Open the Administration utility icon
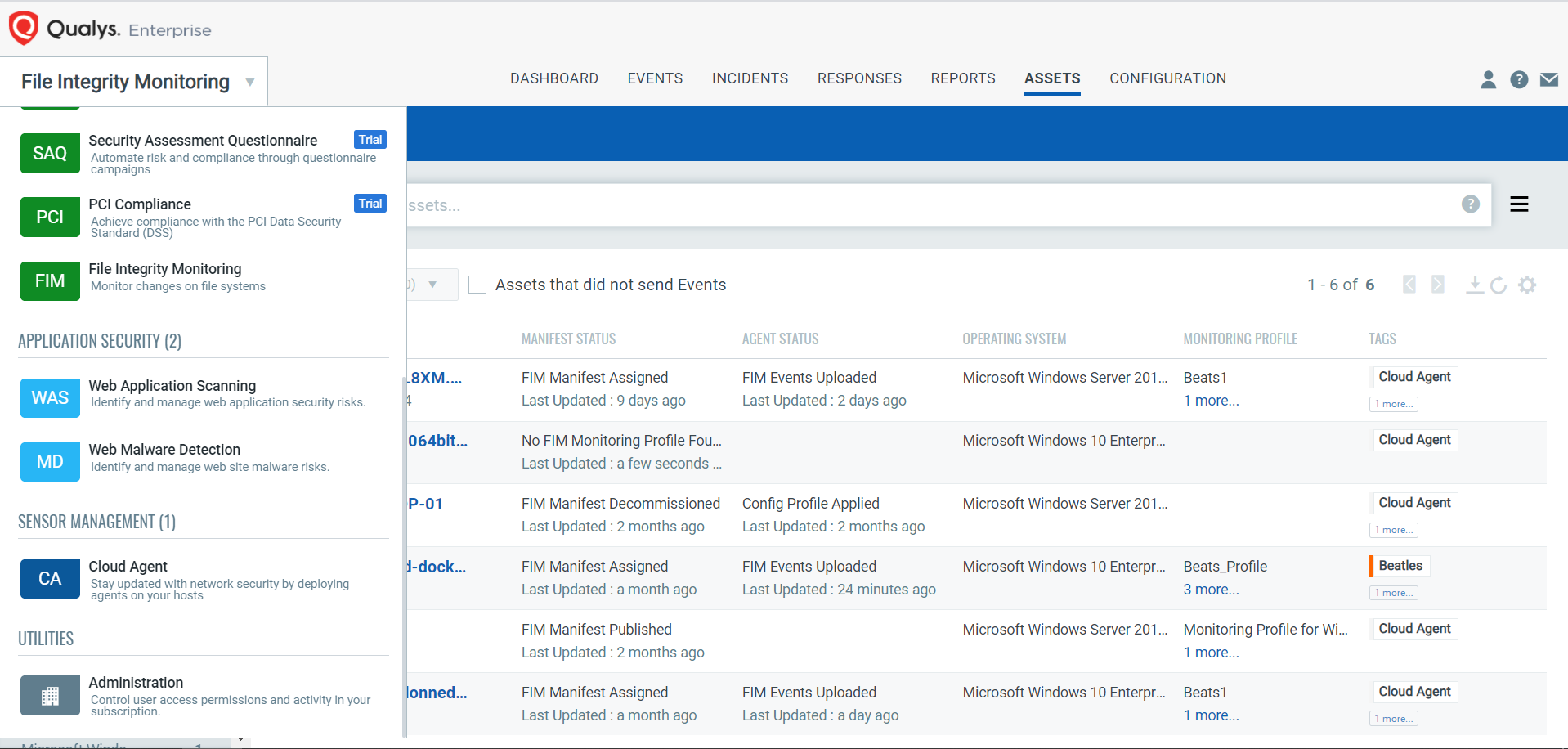This screenshot has height=749, width=1568. pos(50,696)
